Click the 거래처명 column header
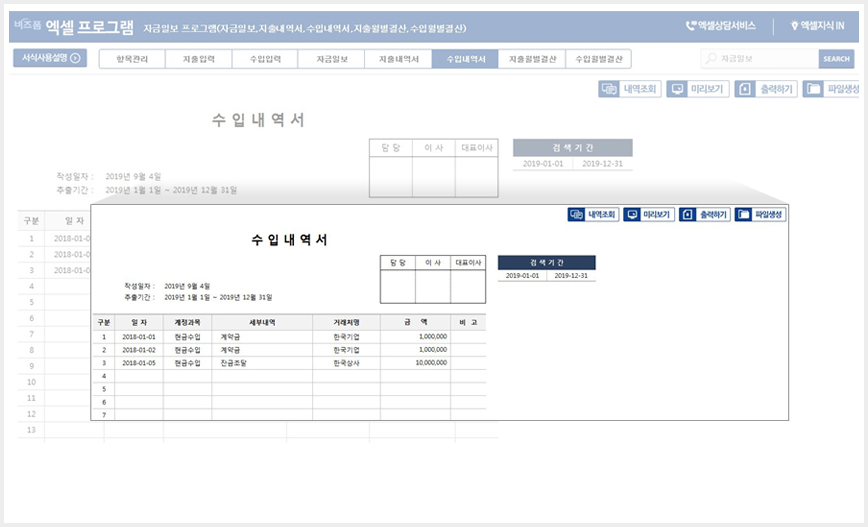 coord(346,322)
